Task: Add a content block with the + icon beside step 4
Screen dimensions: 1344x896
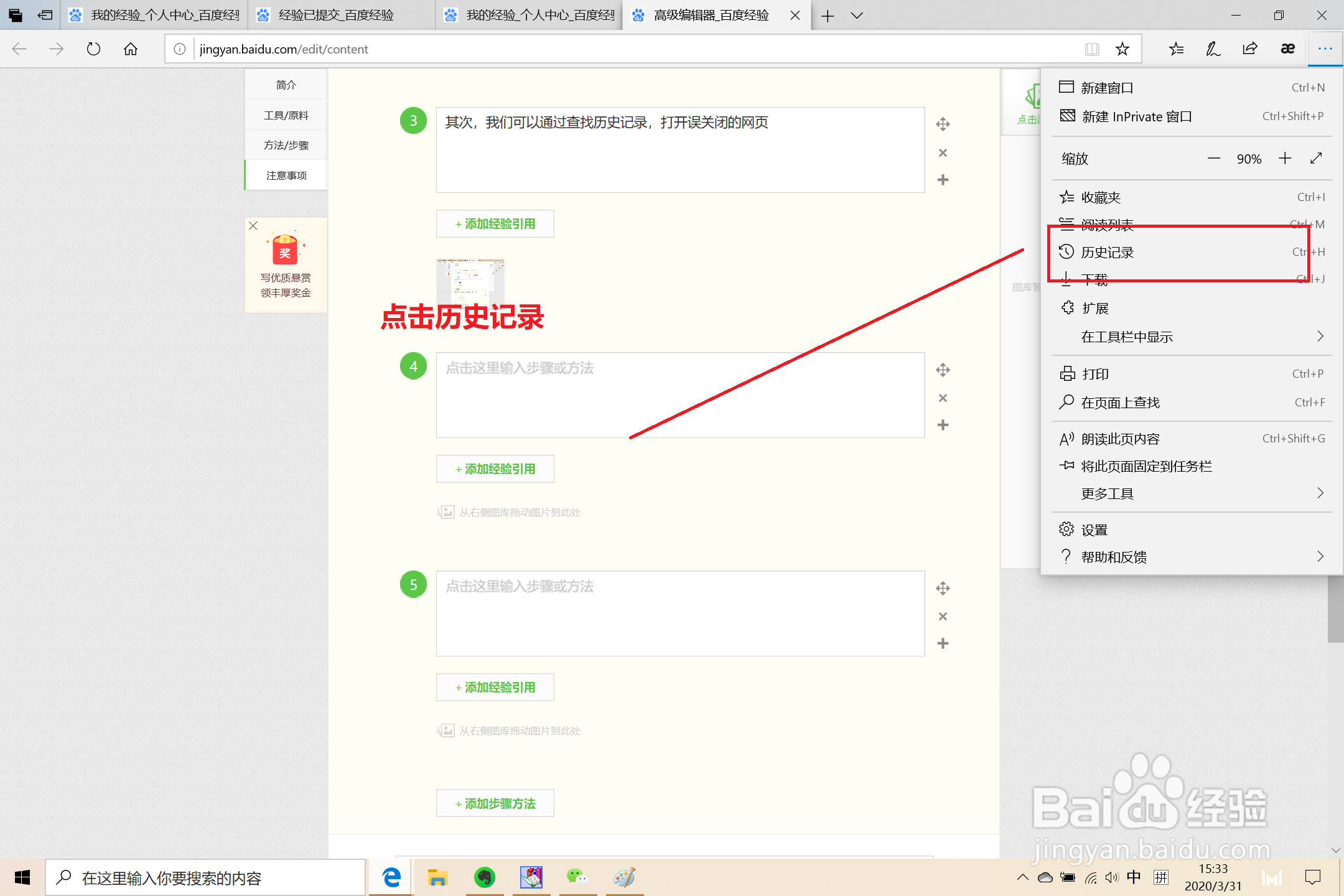Action: pyautogui.click(x=943, y=424)
